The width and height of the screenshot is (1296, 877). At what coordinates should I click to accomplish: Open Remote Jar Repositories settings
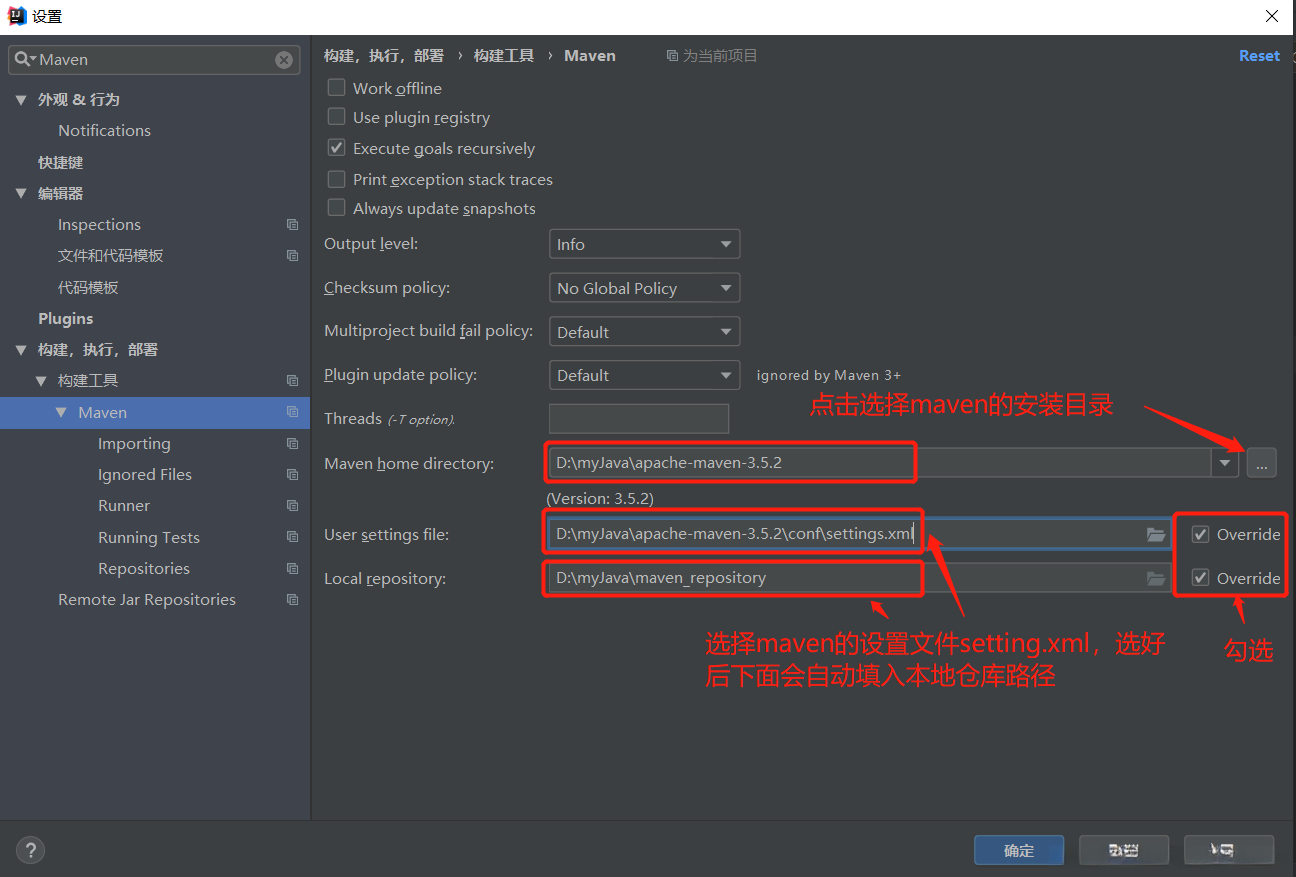click(x=147, y=600)
